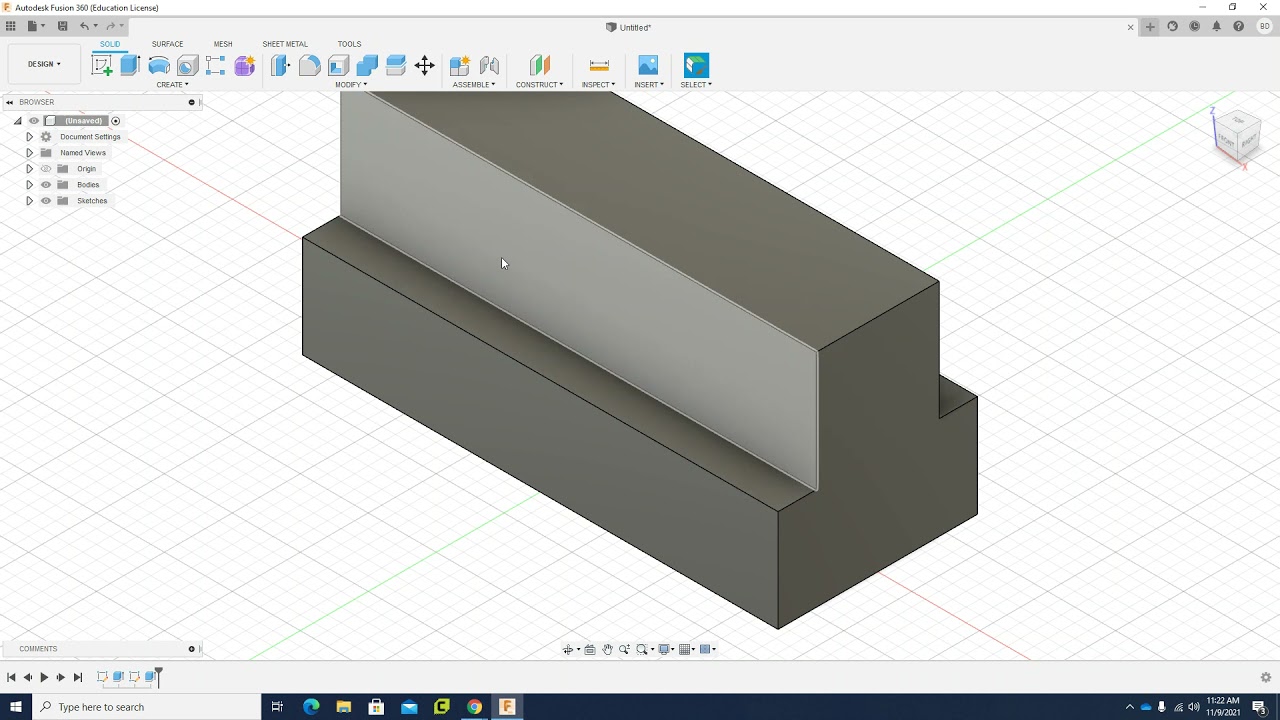Viewport: 1280px width, 720px height.
Task: Select the Zoom tool in navigation bar
Action: (x=624, y=649)
